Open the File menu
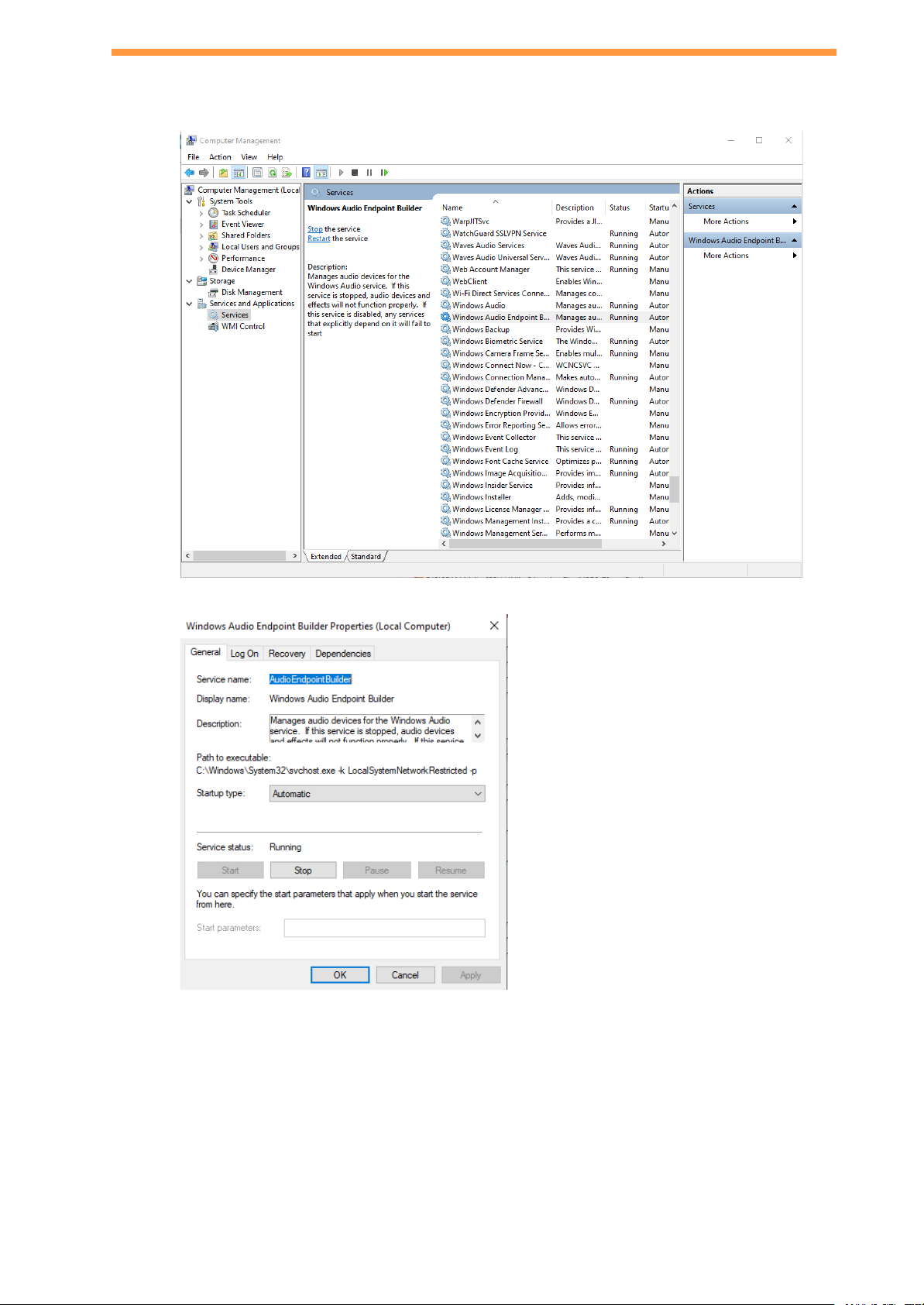Screen dimensions: 924x1305 pos(194,157)
